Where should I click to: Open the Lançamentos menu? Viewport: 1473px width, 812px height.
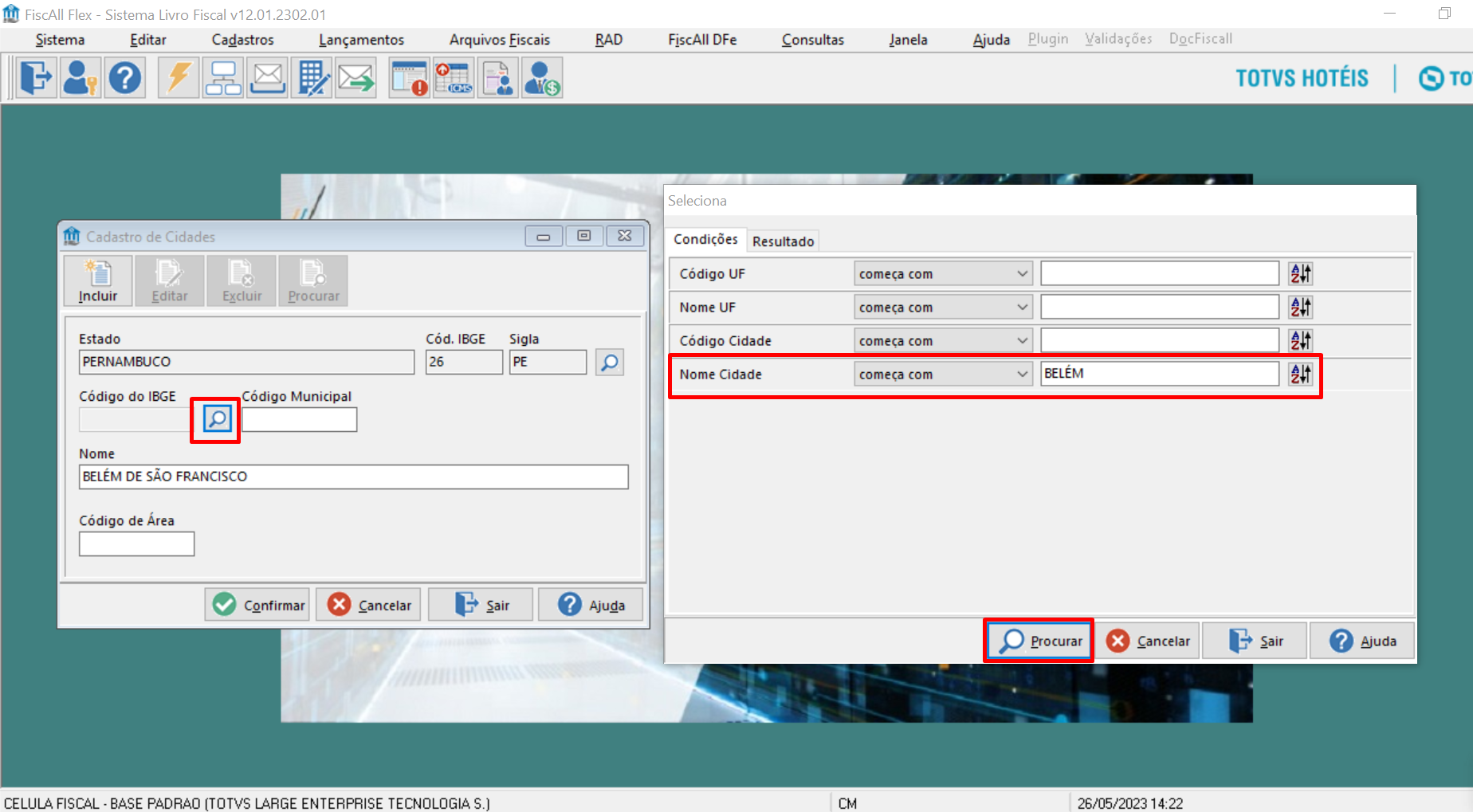[x=361, y=39]
